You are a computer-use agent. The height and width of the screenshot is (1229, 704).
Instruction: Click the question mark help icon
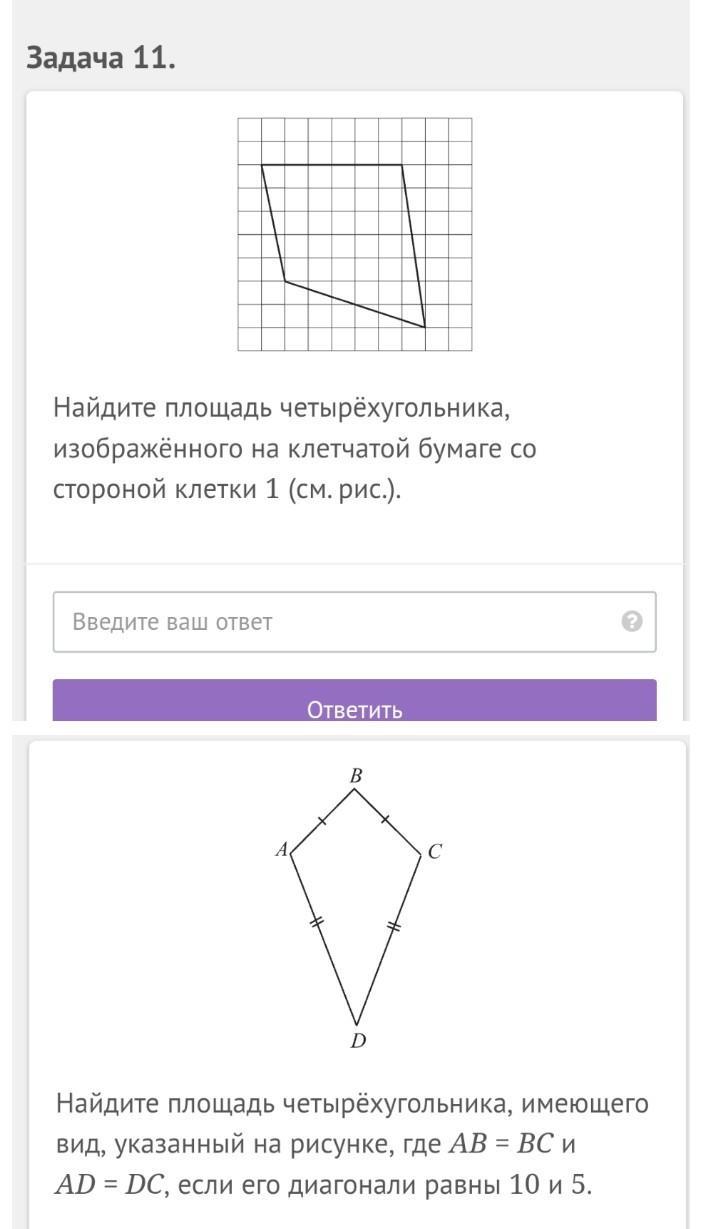pyautogui.click(x=631, y=622)
